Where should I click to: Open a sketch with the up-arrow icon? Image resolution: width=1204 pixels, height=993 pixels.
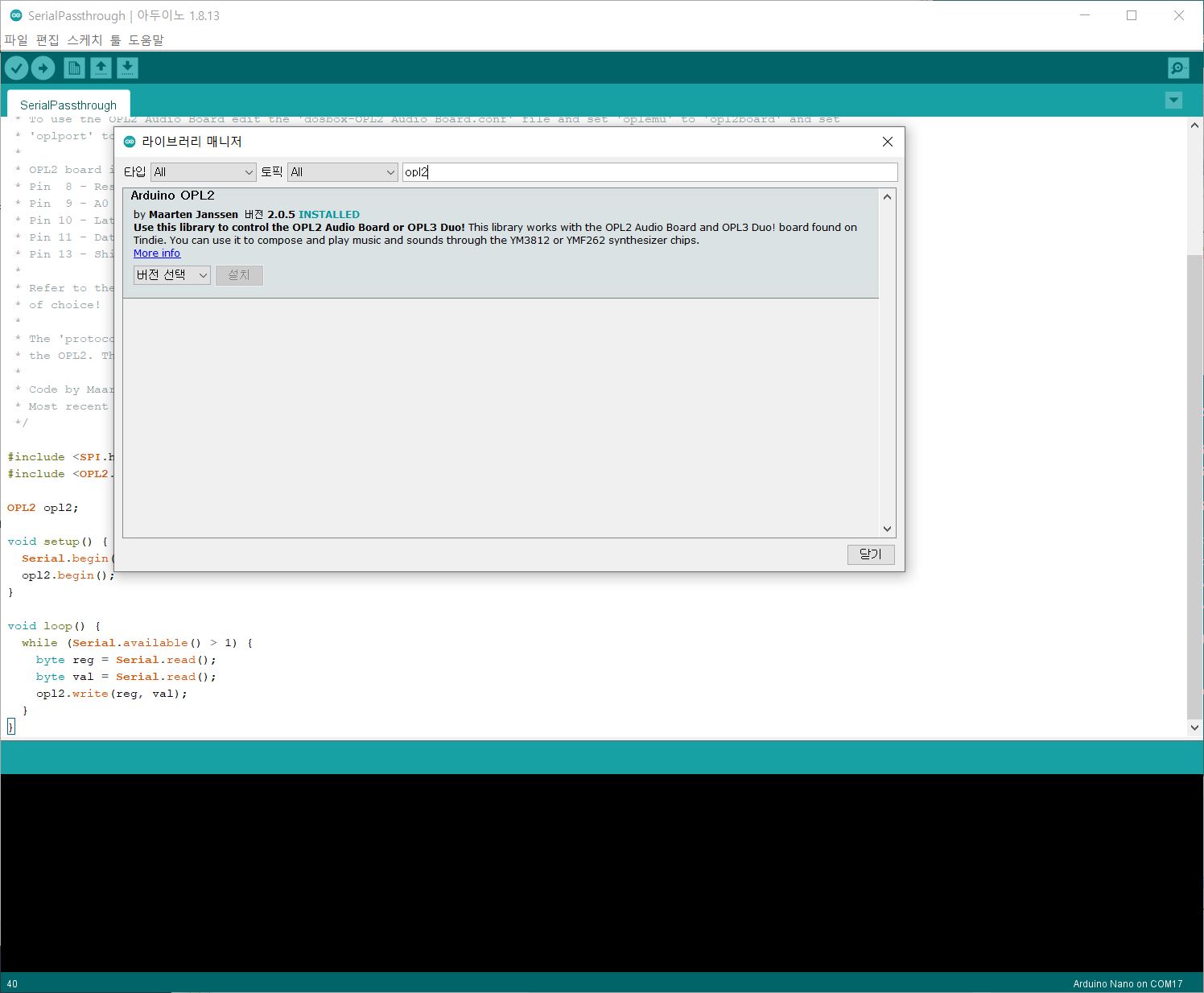pos(101,68)
